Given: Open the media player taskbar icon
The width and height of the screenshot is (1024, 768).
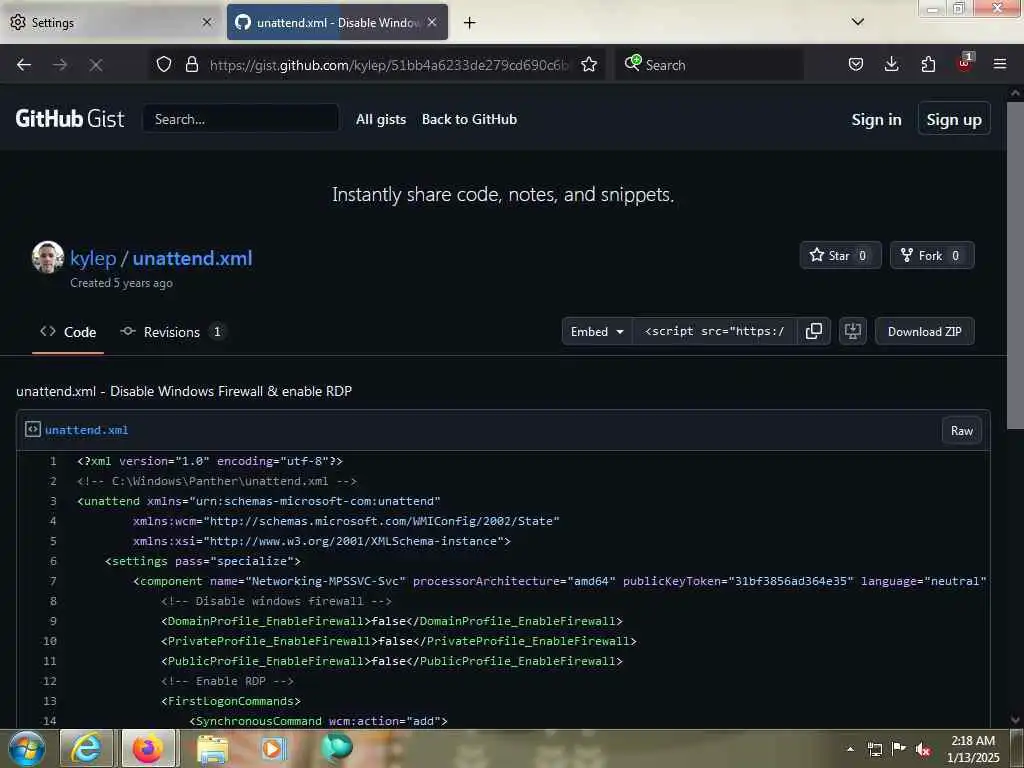Looking at the screenshot, I should 274,748.
